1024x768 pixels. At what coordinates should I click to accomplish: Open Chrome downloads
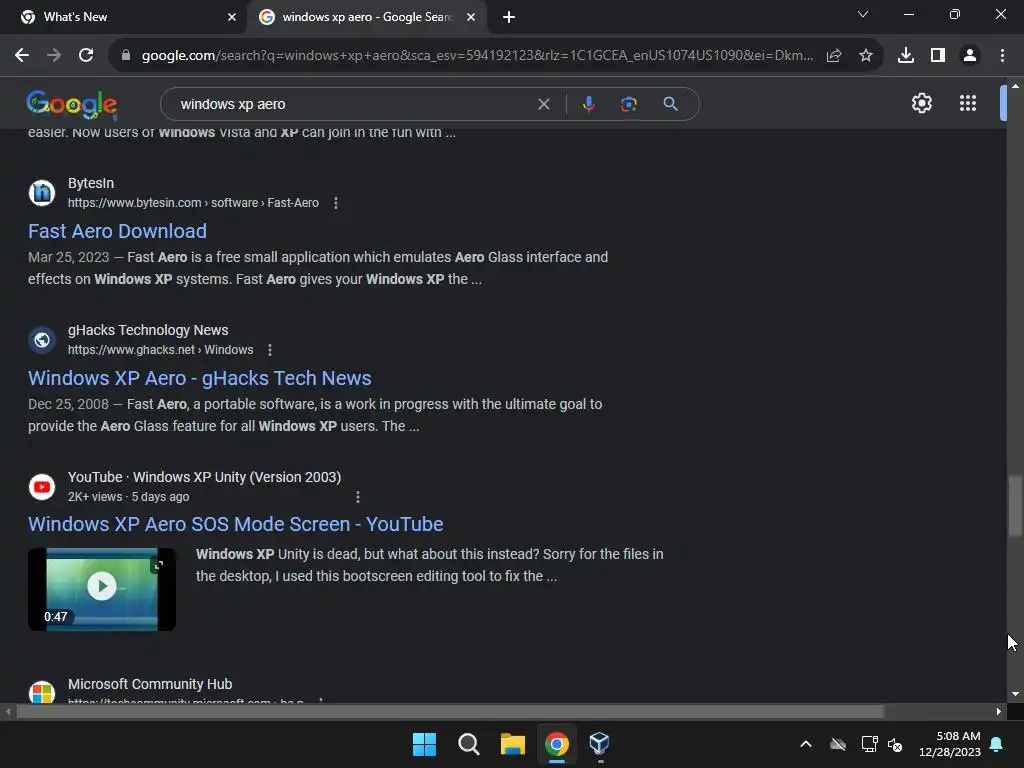point(906,56)
